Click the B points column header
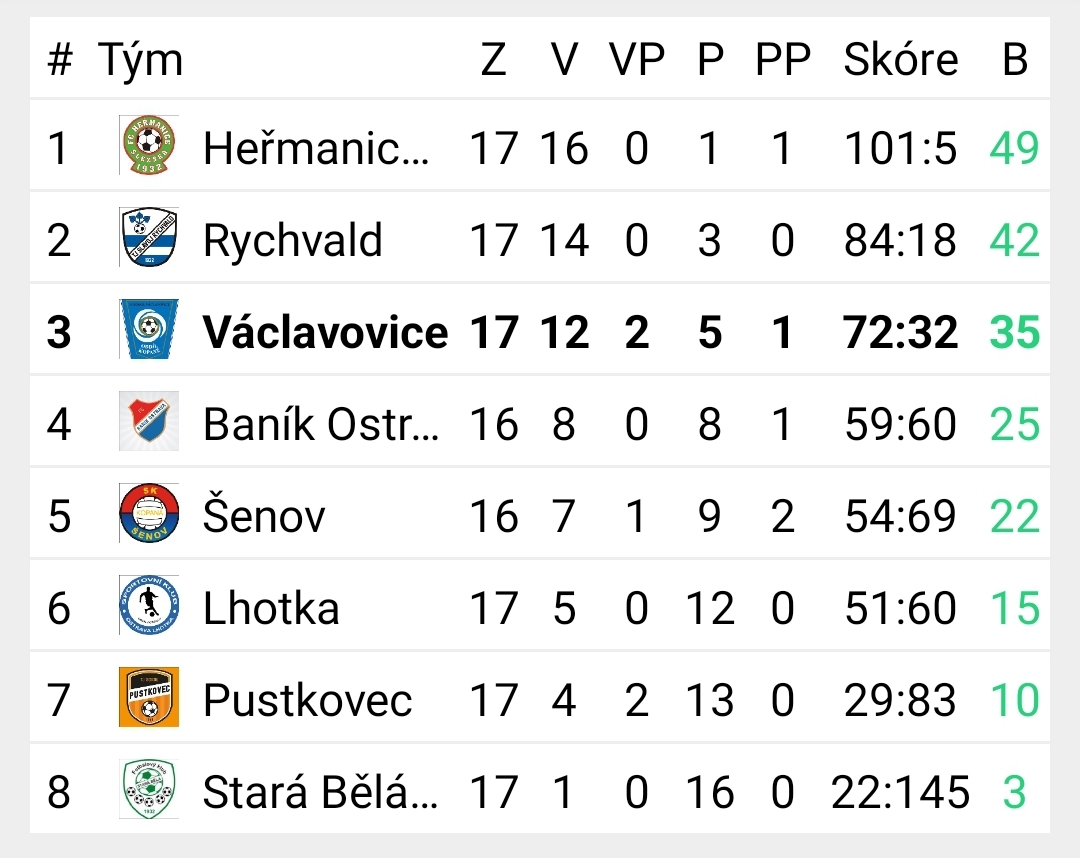 tap(1015, 59)
